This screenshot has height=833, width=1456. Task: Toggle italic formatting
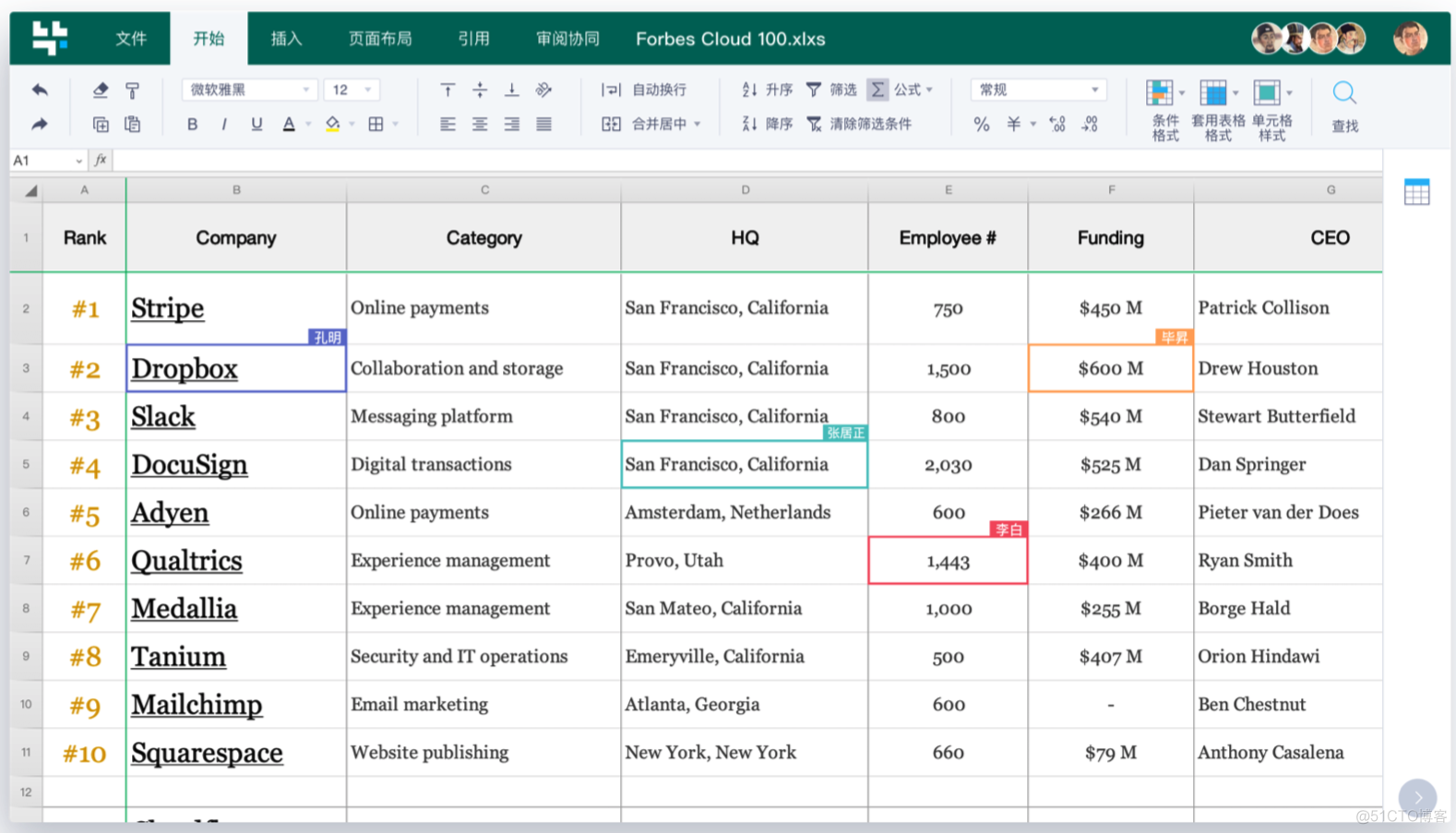(224, 124)
